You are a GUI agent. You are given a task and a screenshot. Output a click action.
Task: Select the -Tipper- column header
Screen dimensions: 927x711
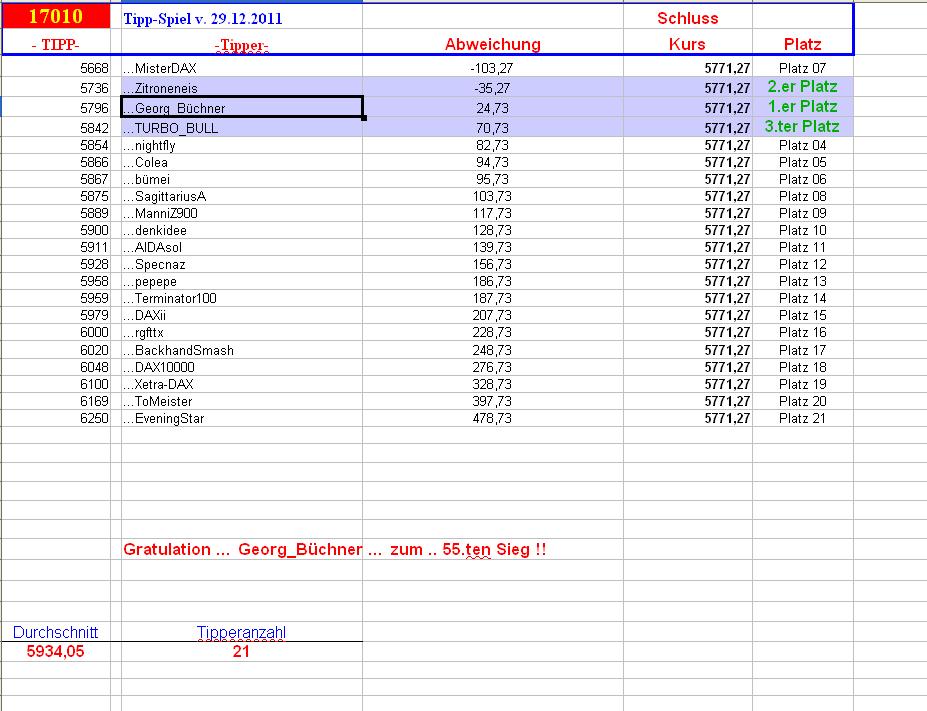(x=240, y=44)
